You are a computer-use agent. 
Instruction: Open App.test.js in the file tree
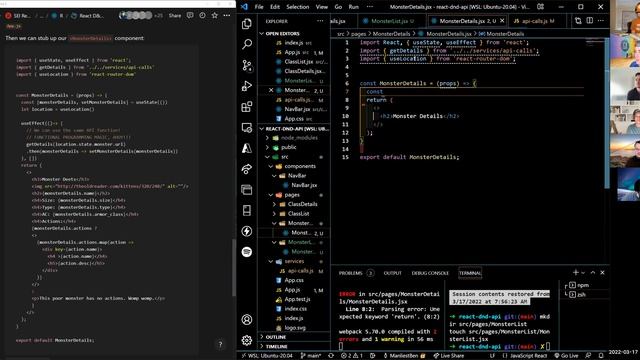pos(297,299)
